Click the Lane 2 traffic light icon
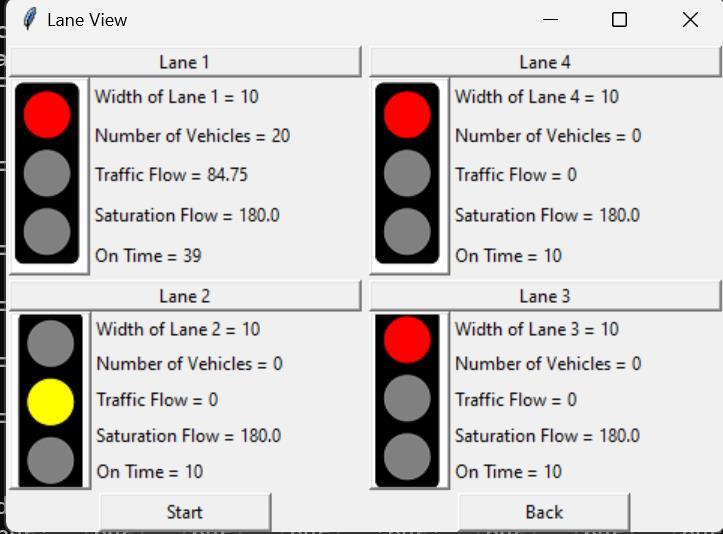Image resolution: width=723 pixels, height=534 pixels. point(50,401)
